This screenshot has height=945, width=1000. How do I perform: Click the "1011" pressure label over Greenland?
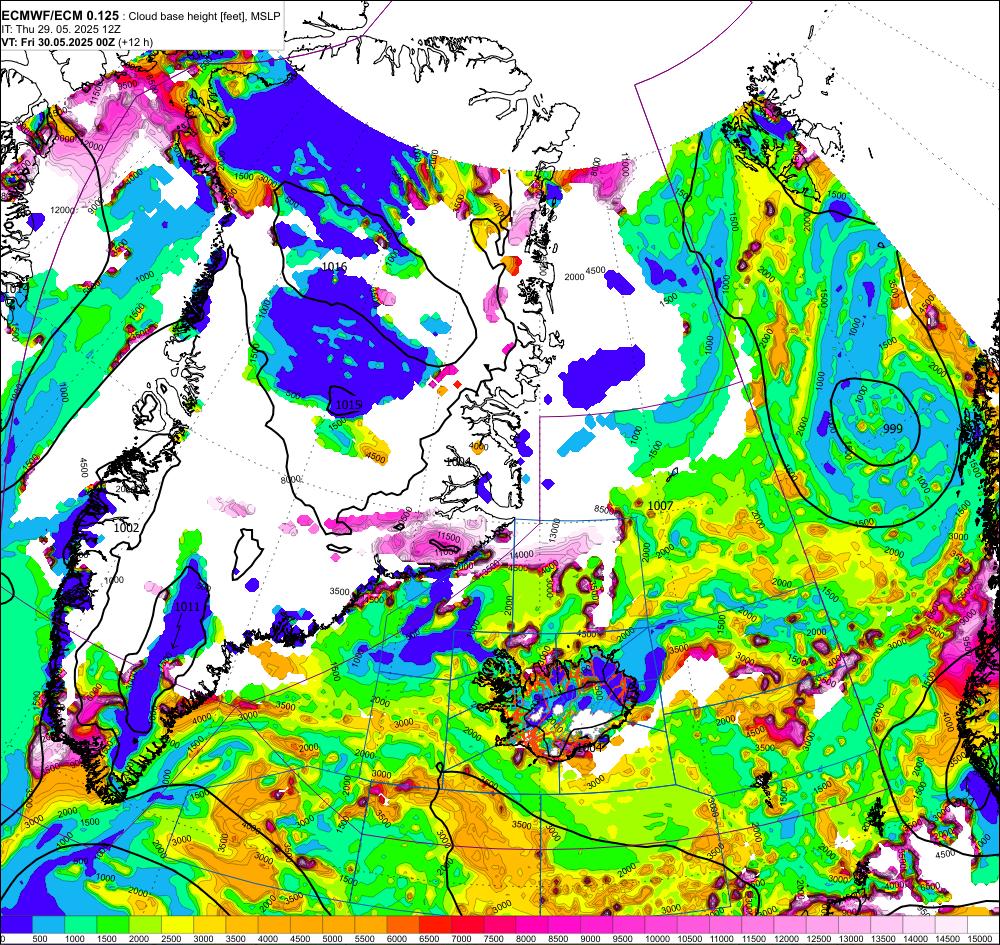[x=187, y=606]
